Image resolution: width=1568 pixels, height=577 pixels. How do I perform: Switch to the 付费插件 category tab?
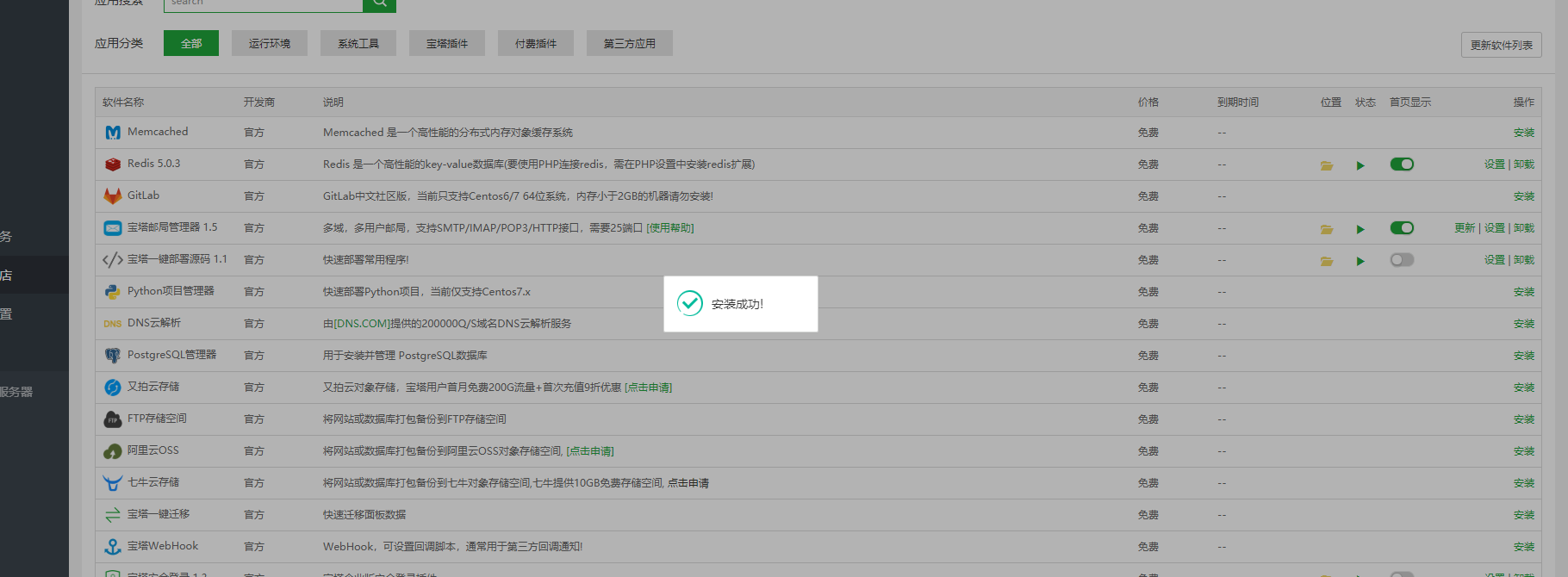(536, 43)
